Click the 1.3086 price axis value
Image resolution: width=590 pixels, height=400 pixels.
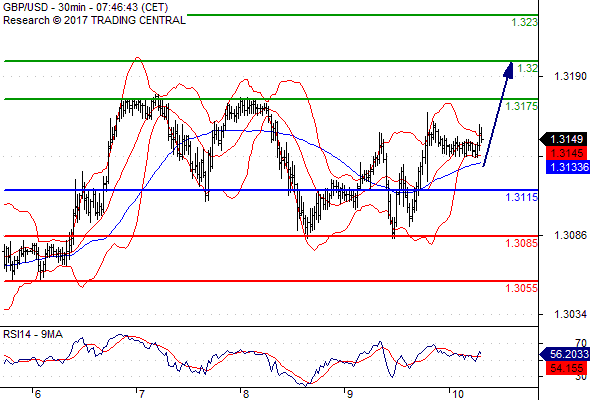click(x=570, y=236)
